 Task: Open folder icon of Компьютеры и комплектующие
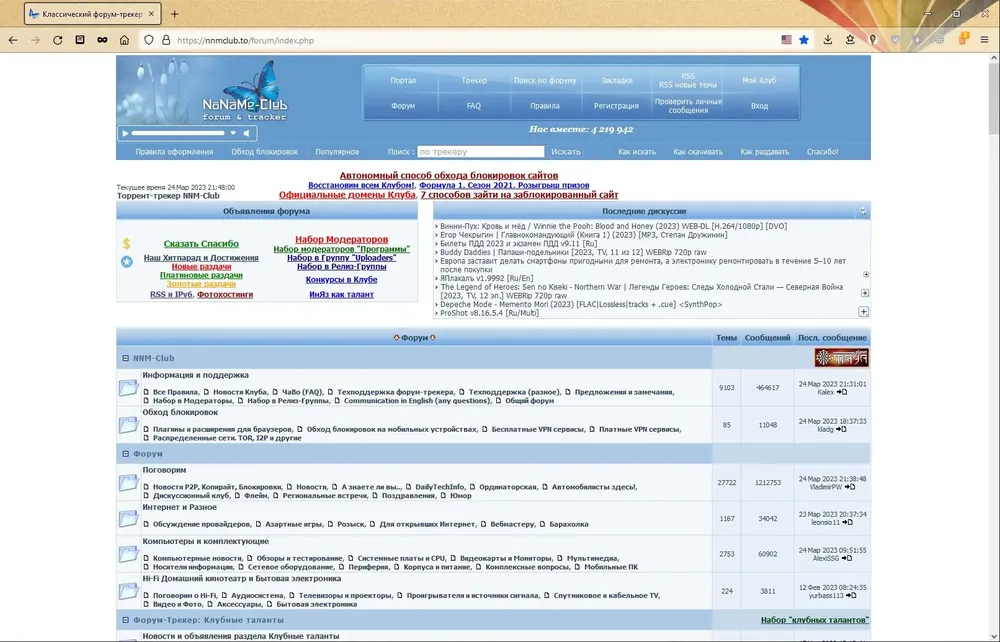128,554
